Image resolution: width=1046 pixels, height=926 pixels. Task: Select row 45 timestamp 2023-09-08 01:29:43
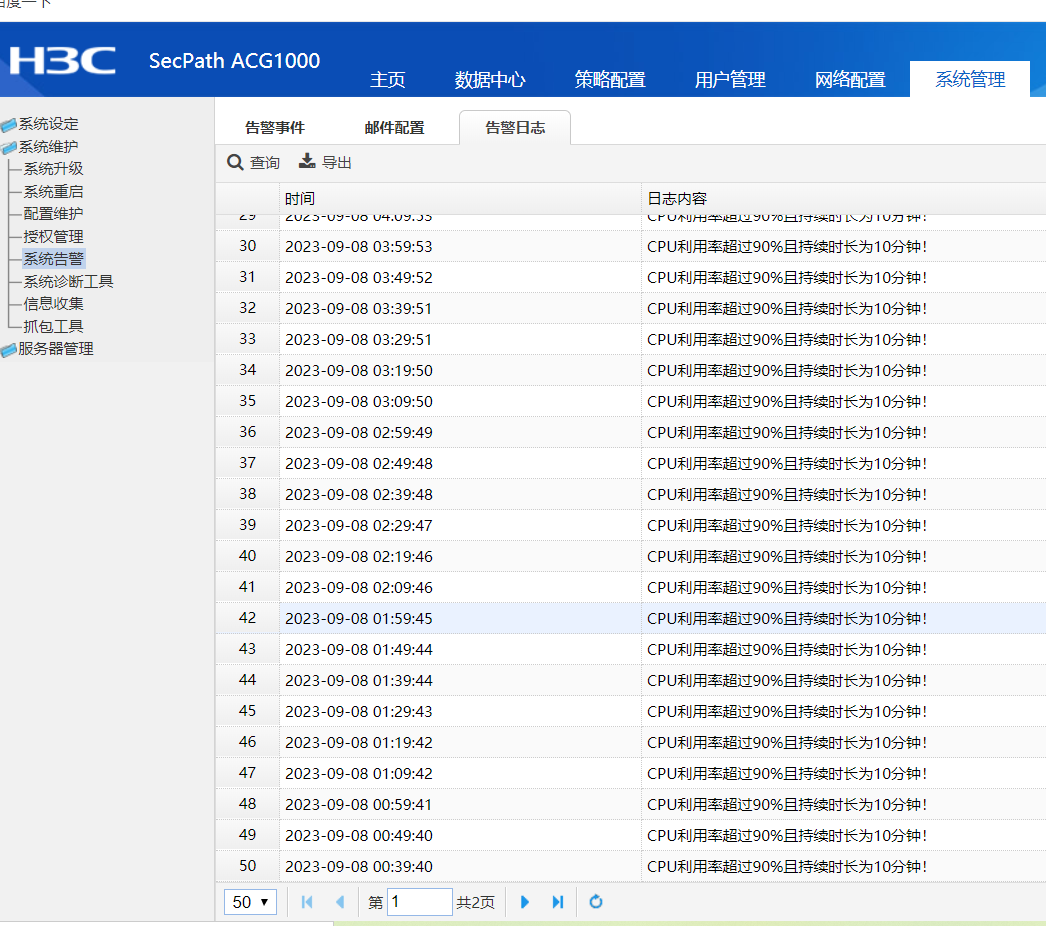pos(359,712)
